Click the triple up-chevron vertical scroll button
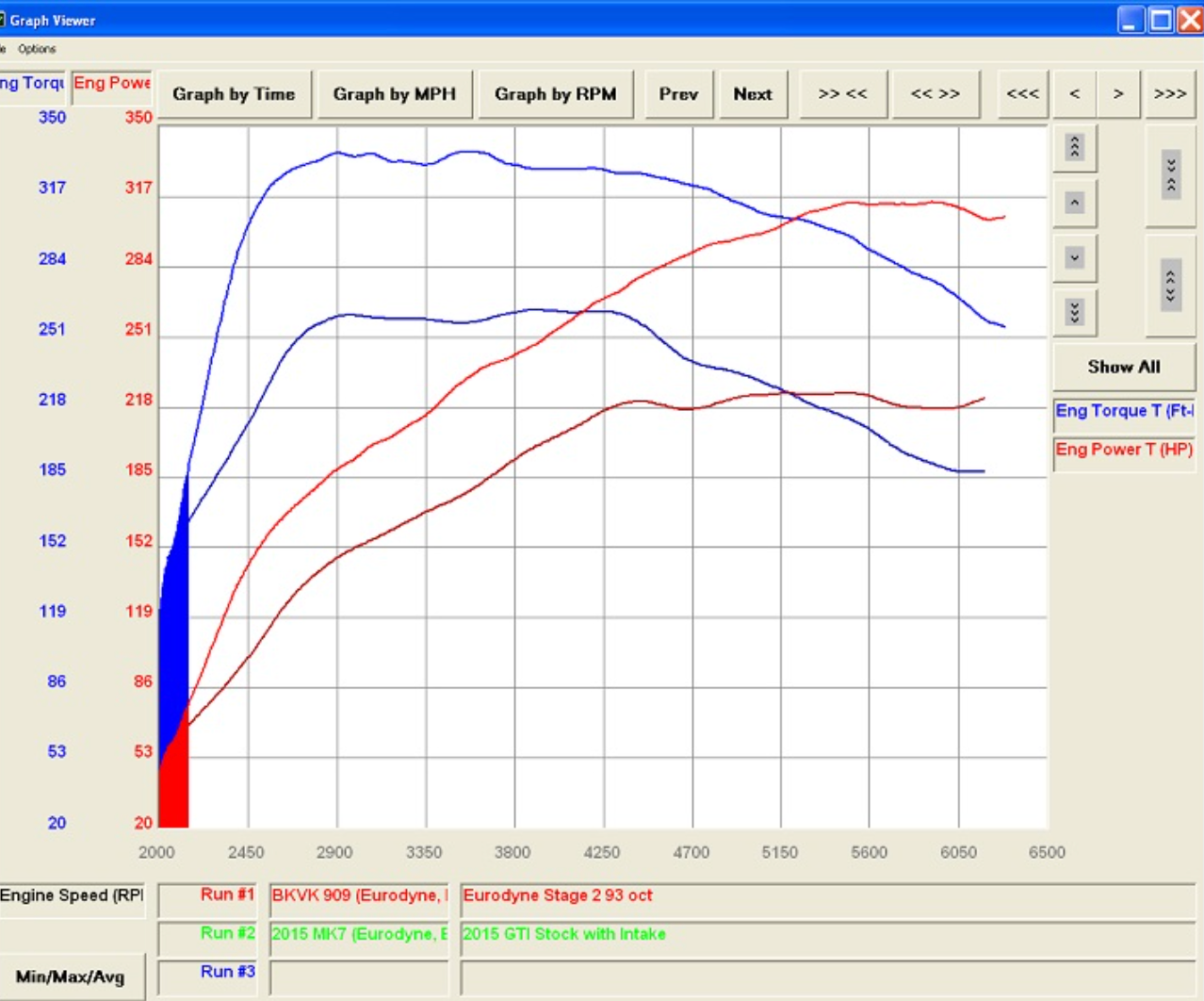This screenshot has height=1001, width=1204. (1074, 147)
